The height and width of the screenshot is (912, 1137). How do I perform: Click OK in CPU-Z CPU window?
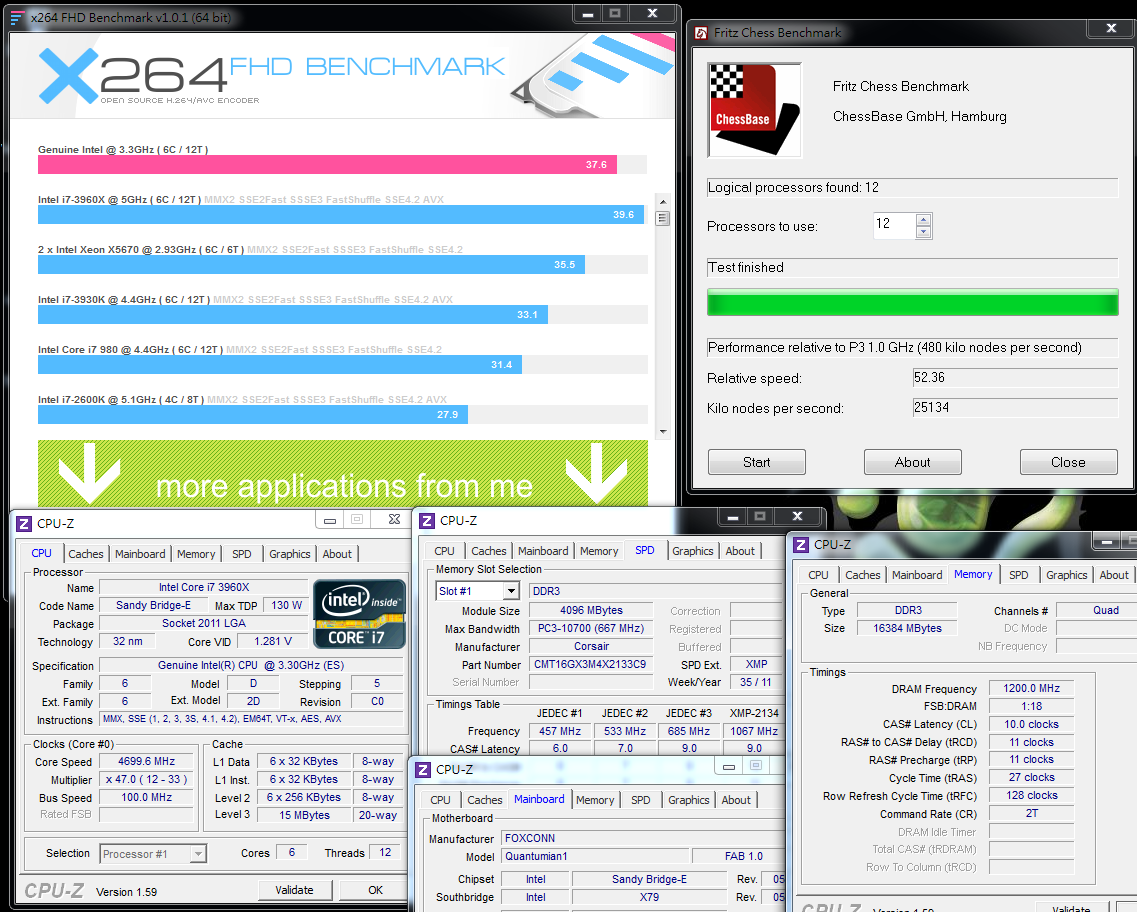(375, 890)
